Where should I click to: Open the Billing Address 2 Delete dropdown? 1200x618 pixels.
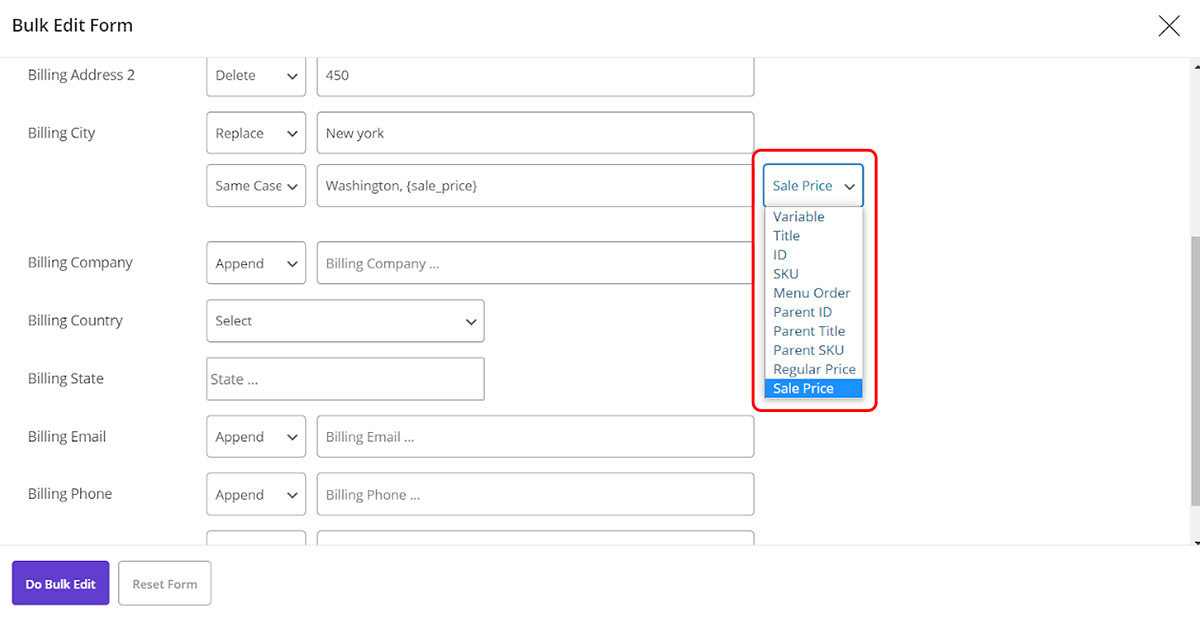point(256,76)
